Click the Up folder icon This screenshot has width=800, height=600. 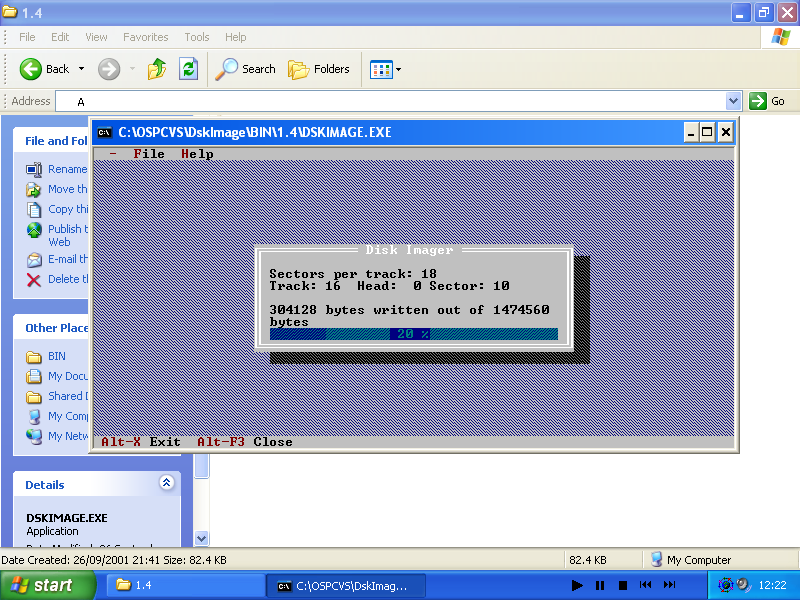click(157, 69)
